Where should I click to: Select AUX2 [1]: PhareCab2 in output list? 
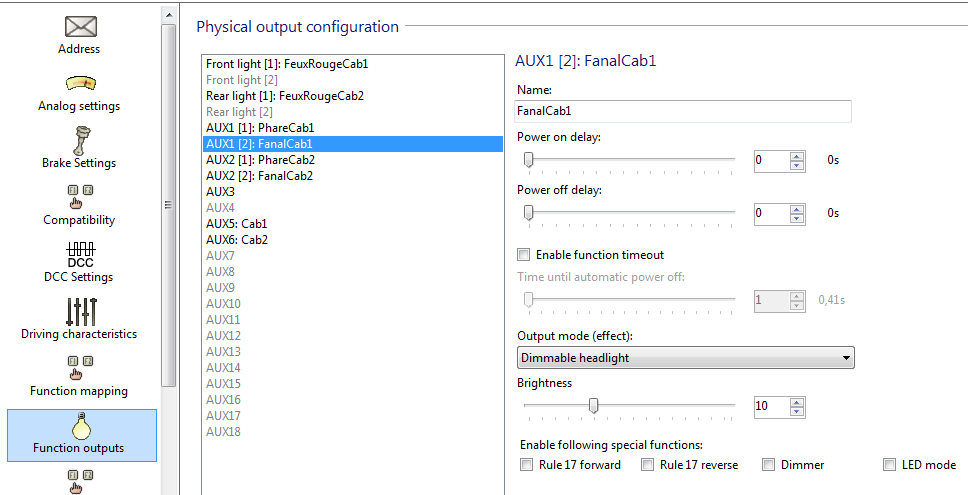[260, 160]
